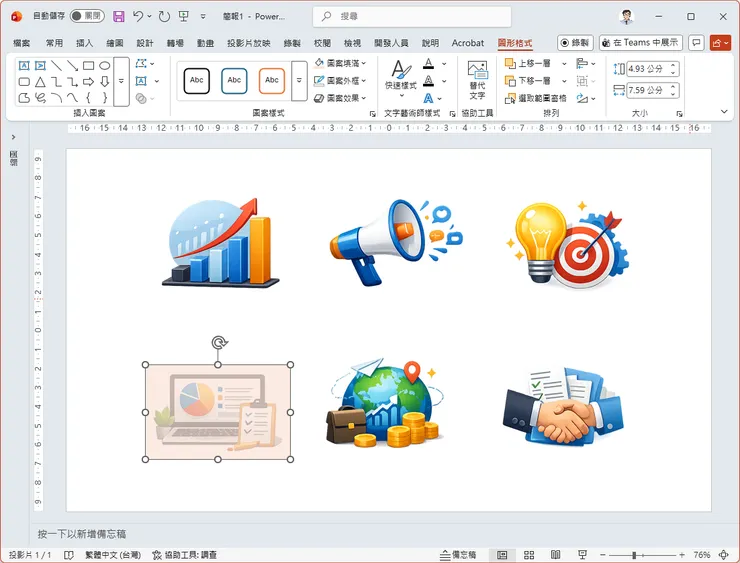Toggle the Notes (備忘稿) pane button
This screenshot has width=740, height=563.
(x=458, y=555)
